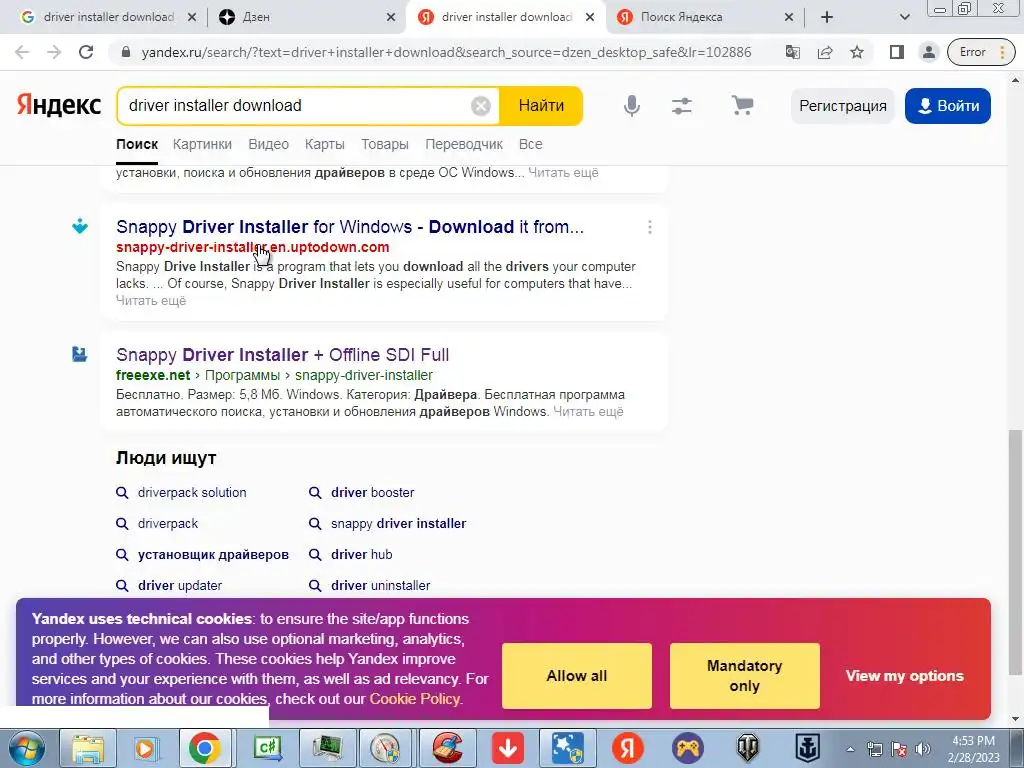
Task: Open the Все services menu
Action: coord(530,144)
